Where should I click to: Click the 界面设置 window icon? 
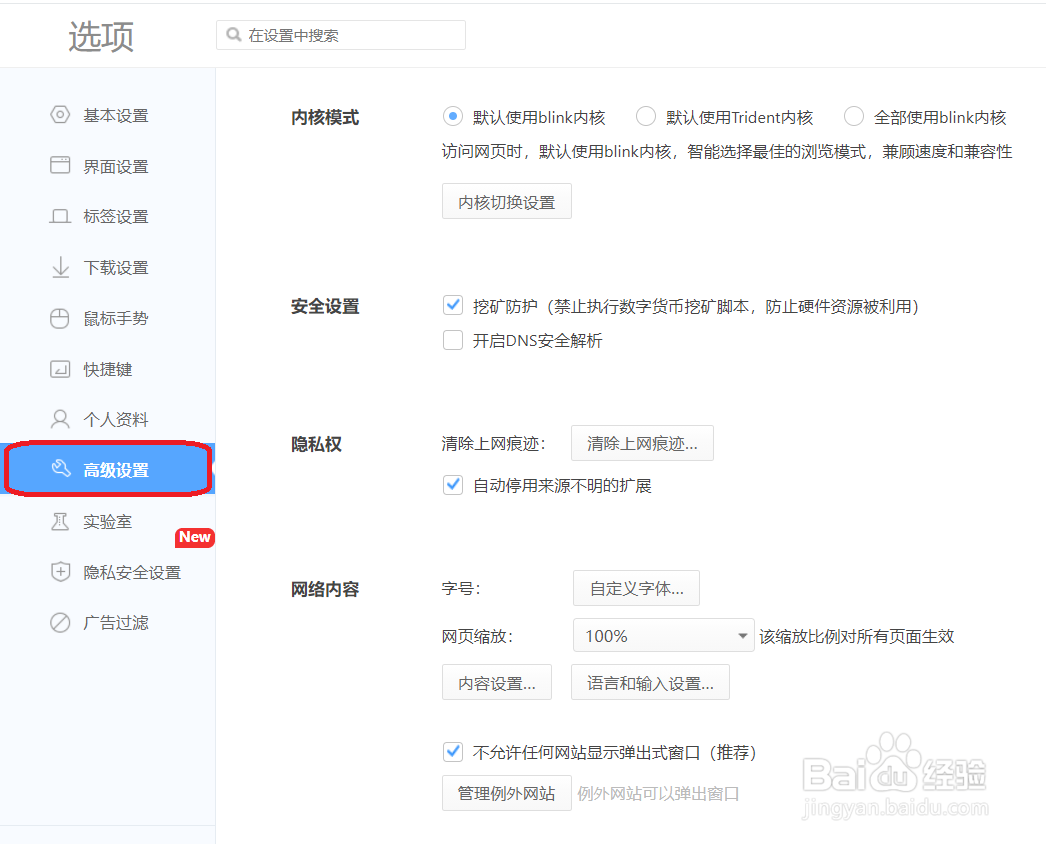(60, 165)
